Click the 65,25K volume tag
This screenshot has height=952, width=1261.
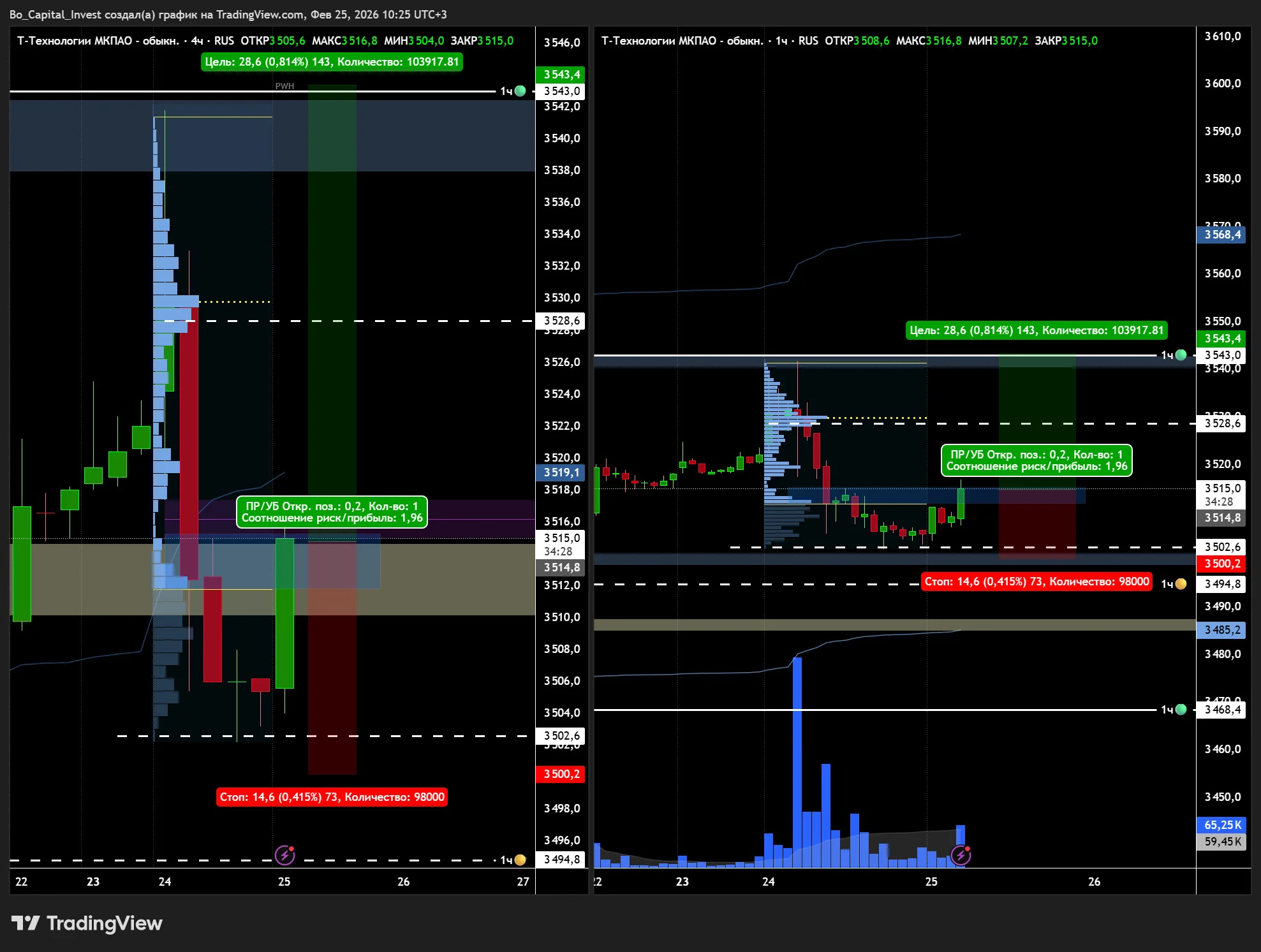1222,825
